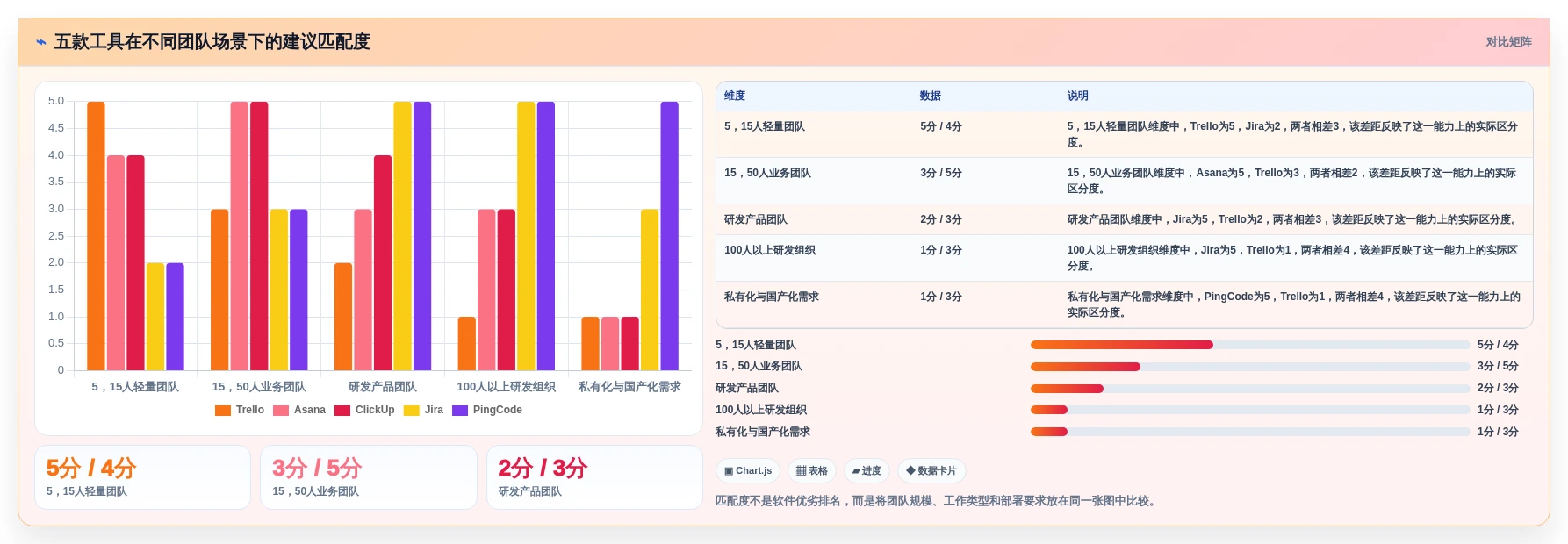This screenshot has width=1568, height=544.
Task: Click the 2.5 y-axis tick label
Action: [56, 236]
